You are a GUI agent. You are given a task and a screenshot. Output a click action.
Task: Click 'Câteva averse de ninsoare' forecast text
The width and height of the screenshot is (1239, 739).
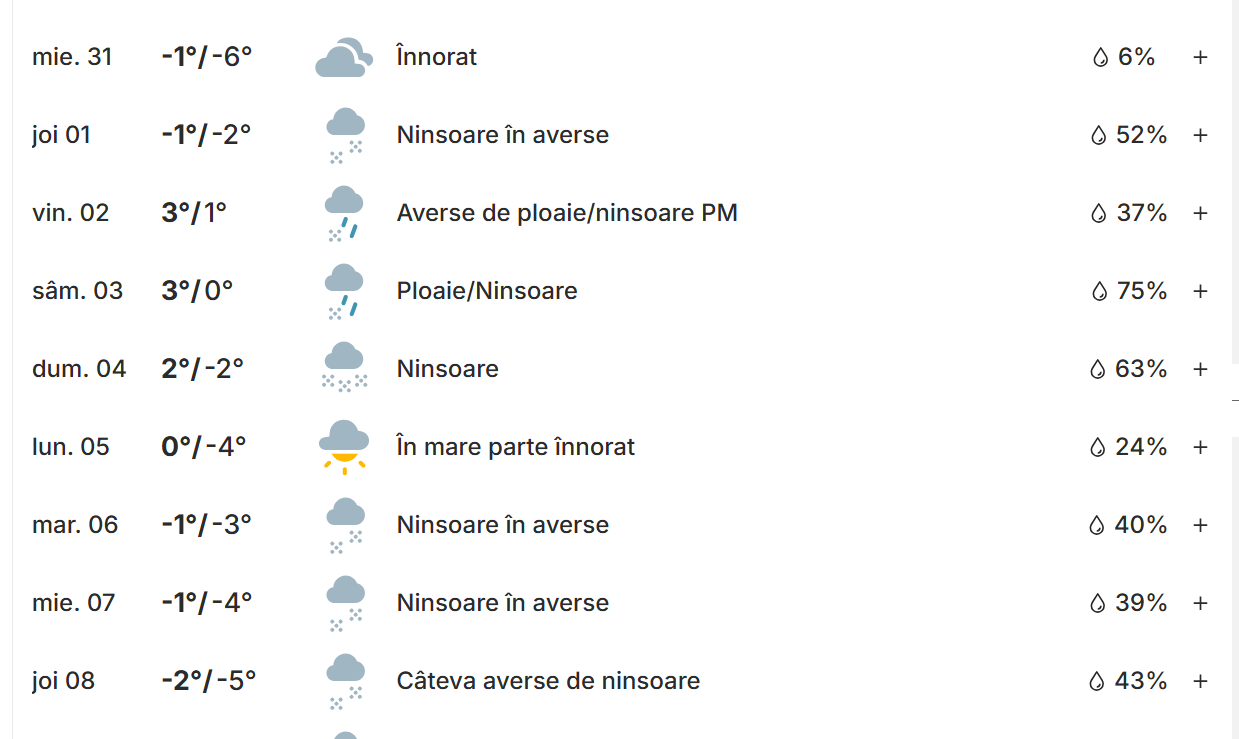tap(548, 681)
